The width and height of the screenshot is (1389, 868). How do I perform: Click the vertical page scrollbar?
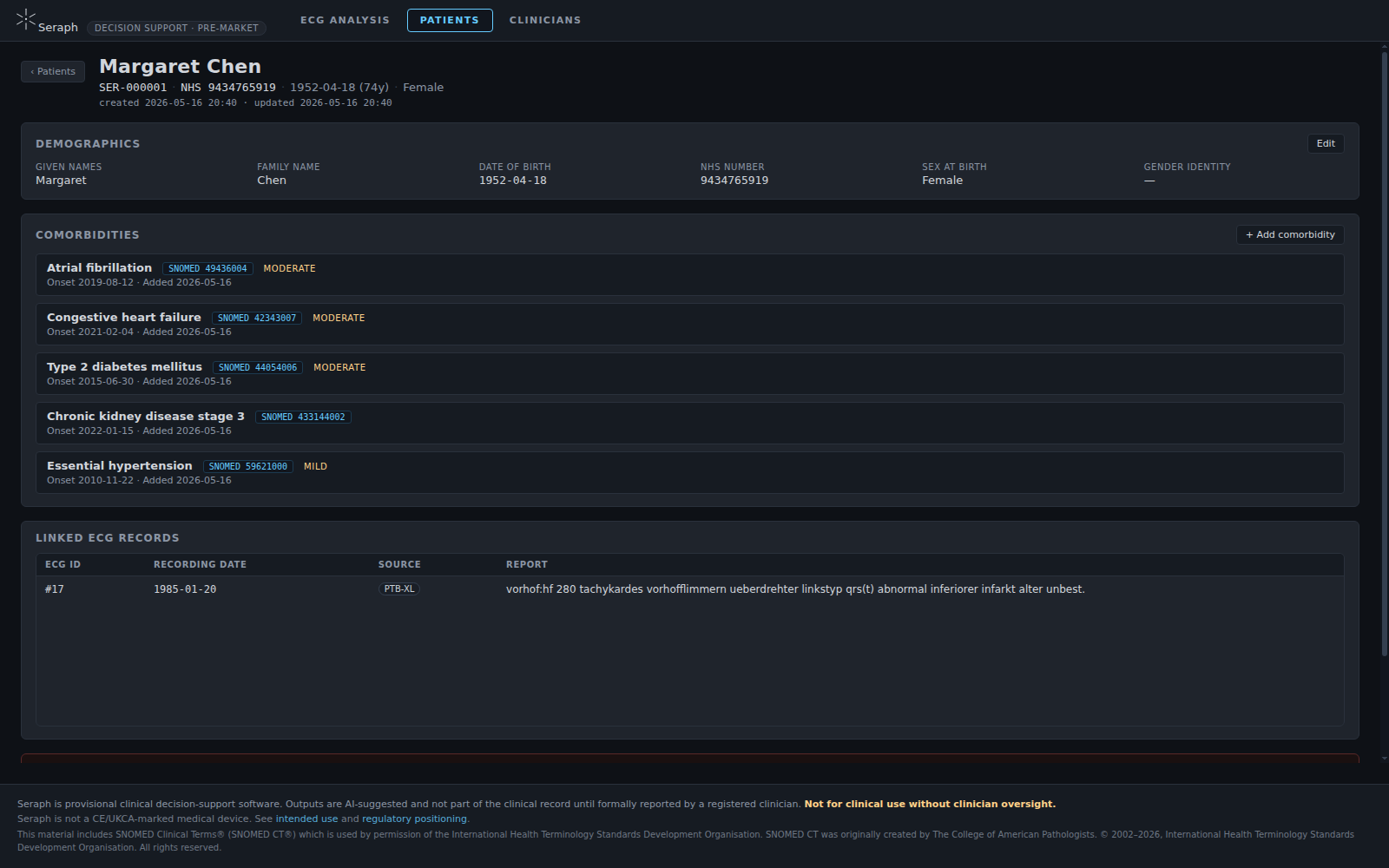(x=1385, y=354)
